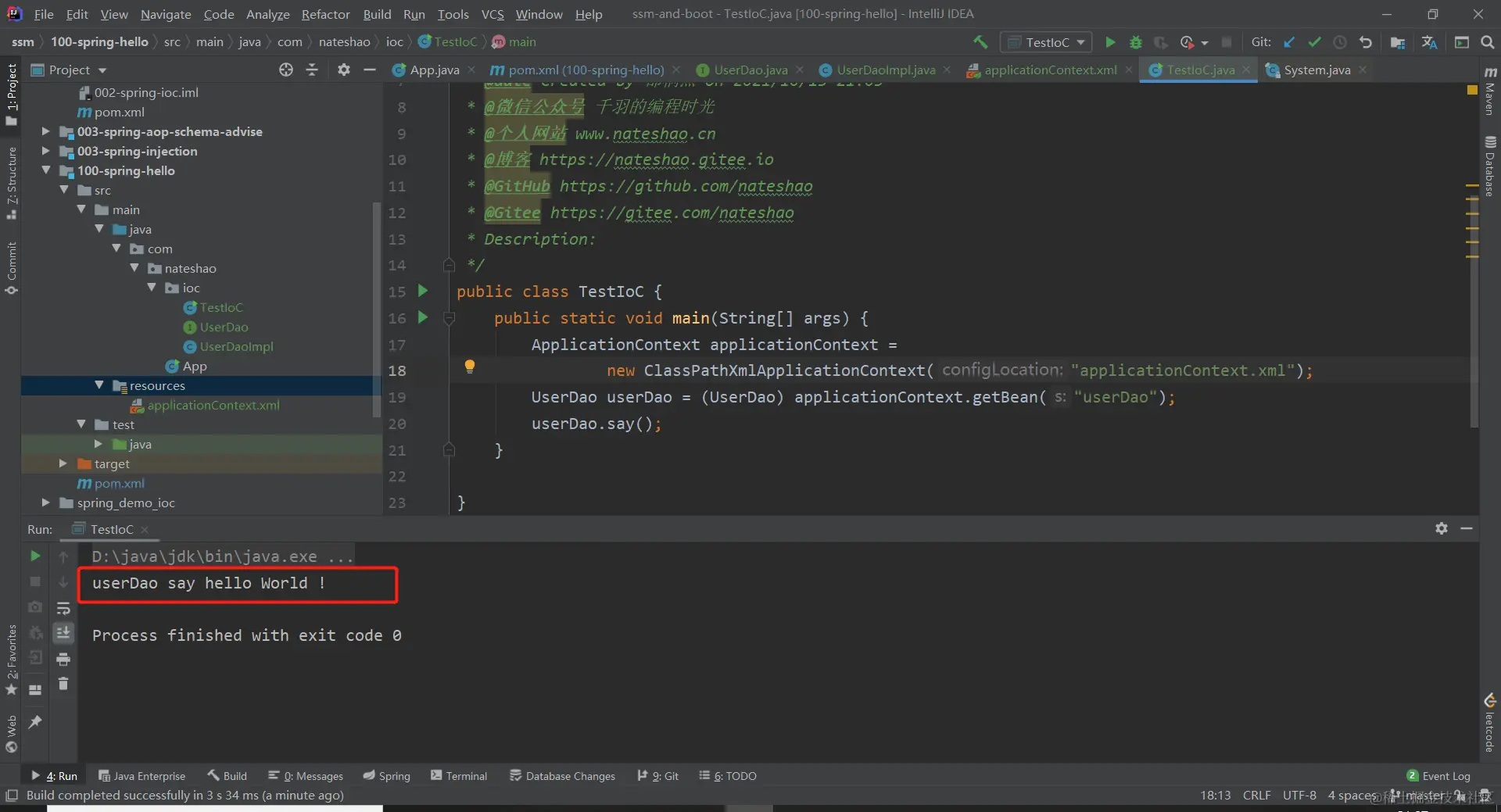Stop the process in the Run panel
Viewport: 1501px width, 812px height.
coord(35,581)
